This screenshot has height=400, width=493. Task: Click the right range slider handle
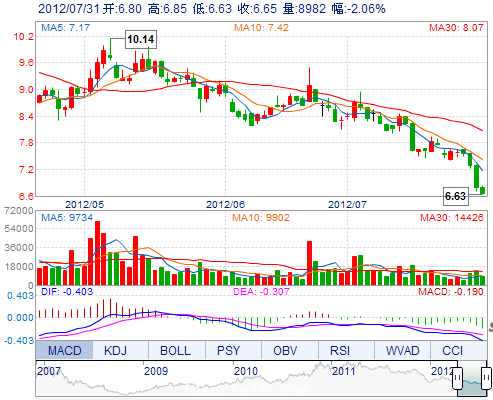tap(486, 378)
